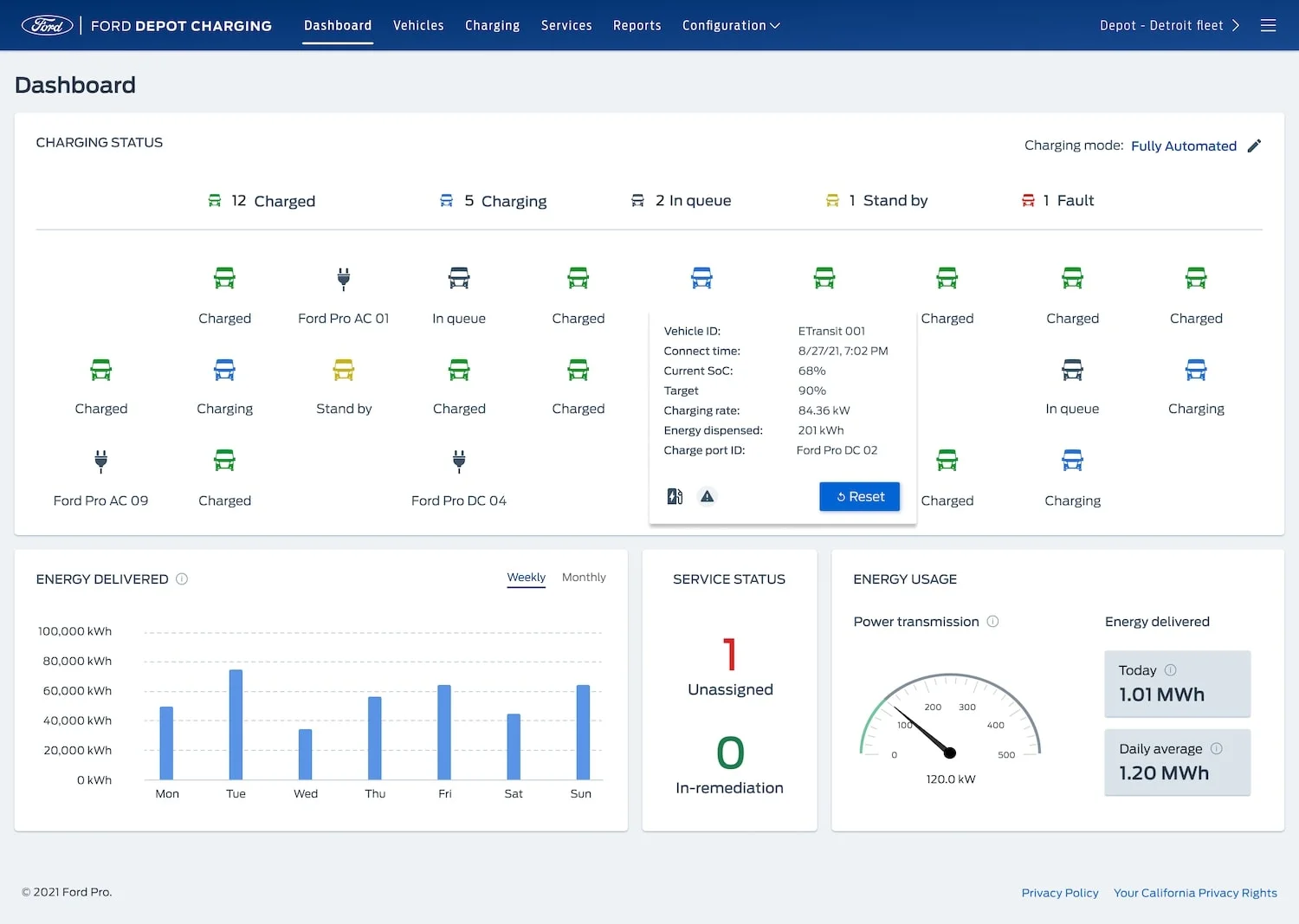The width and height of the screenshot is (1299, 924).
Task: Open the Depot - Detroit fleet selector chevron
Action: pyautogui.click(x=1236, y=25)
